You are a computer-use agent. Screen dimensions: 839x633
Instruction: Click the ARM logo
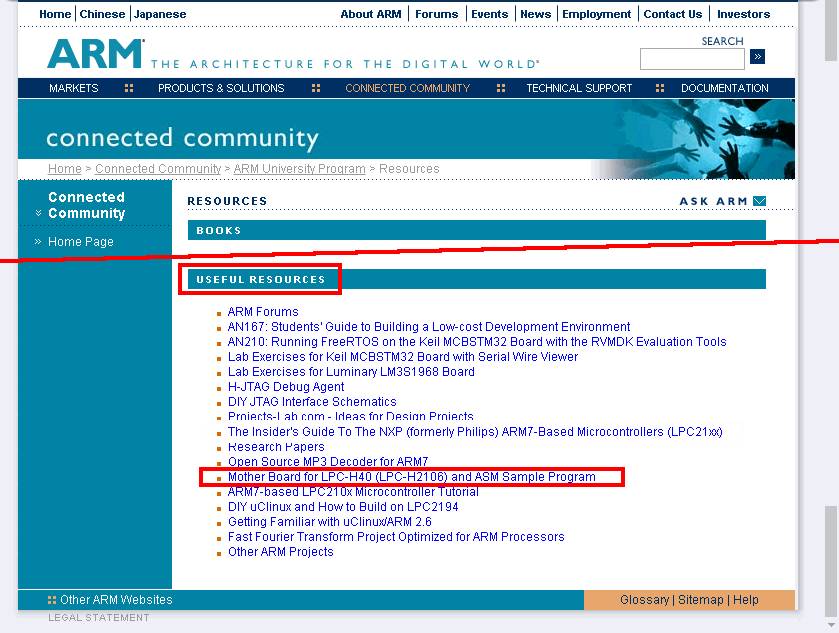click(x=95, y=54)
